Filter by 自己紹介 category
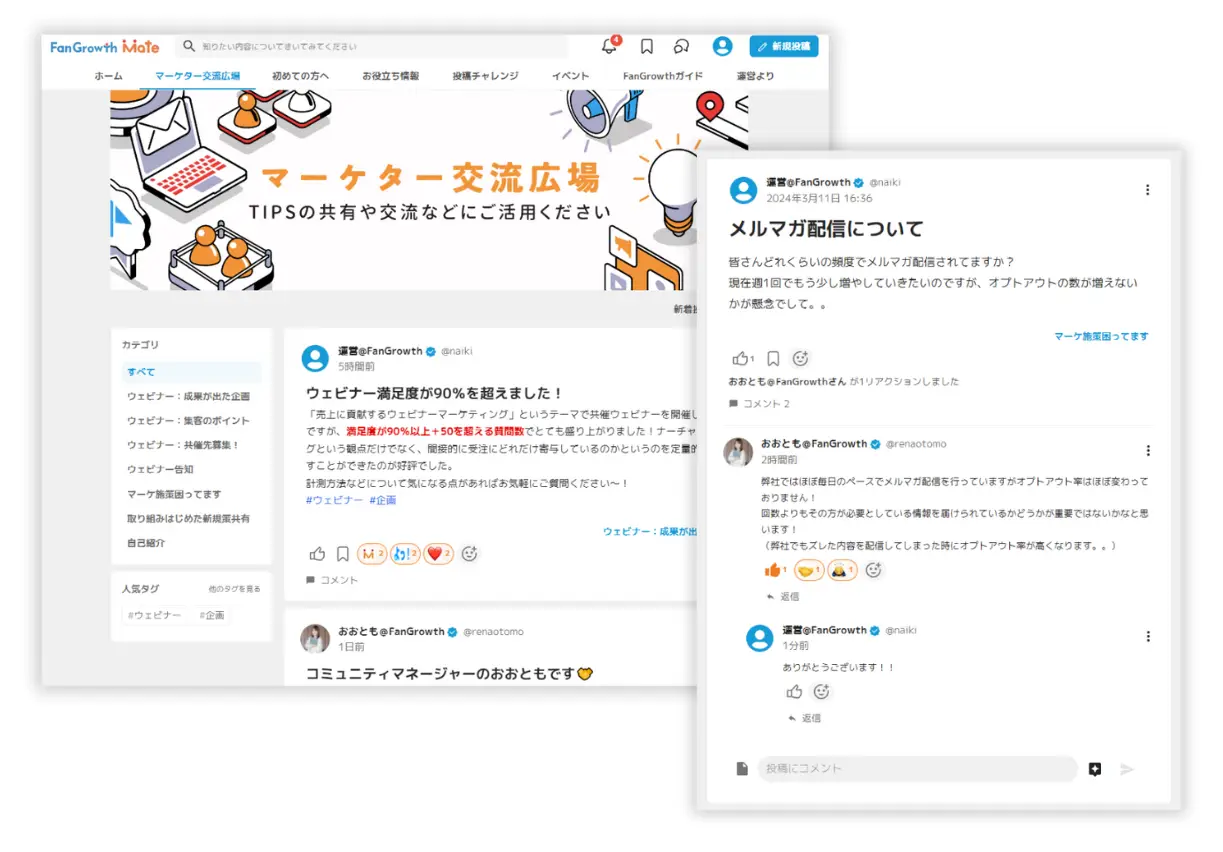The width and height of the screenshot is (1223, 852). 145,543
